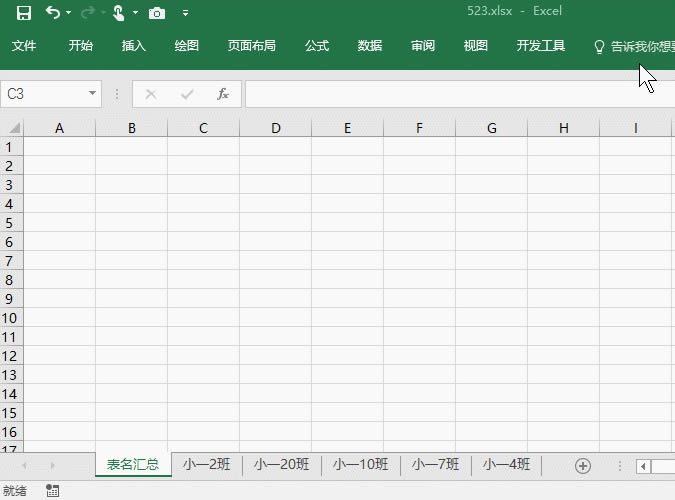
Task: Click the Tell Me lightbulb search box
Action: (634, 47)
